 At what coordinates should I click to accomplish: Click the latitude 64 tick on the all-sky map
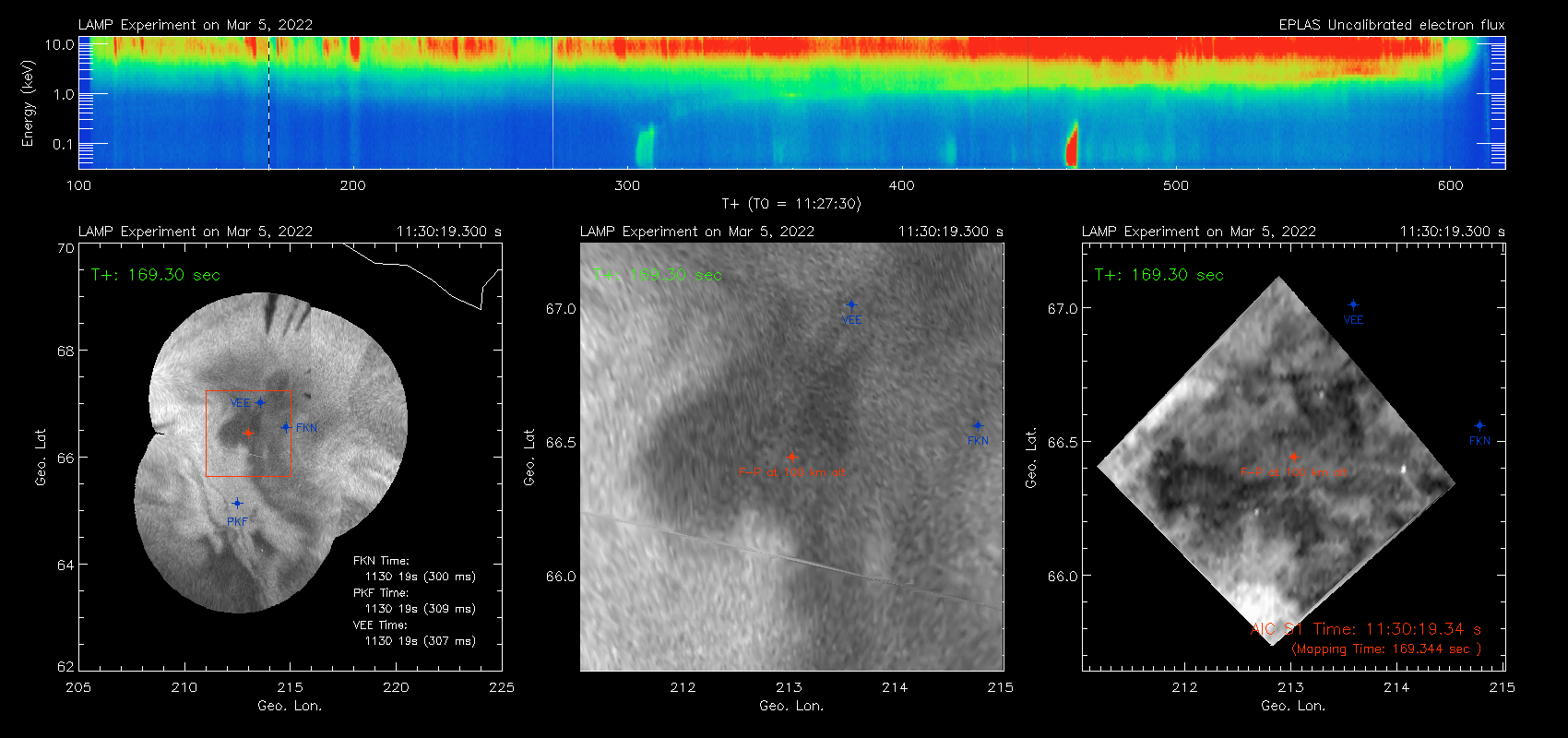click(x=65, y=565)
